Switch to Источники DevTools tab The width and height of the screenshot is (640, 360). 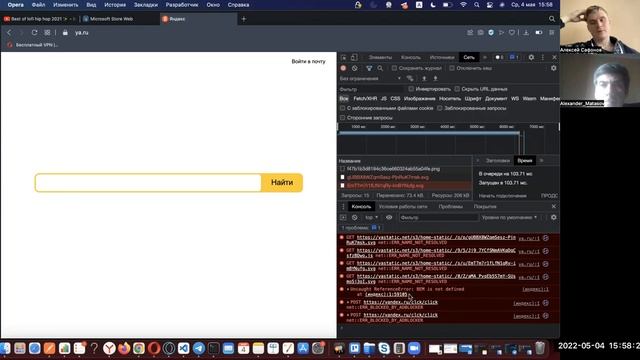(x=442, y=58)
